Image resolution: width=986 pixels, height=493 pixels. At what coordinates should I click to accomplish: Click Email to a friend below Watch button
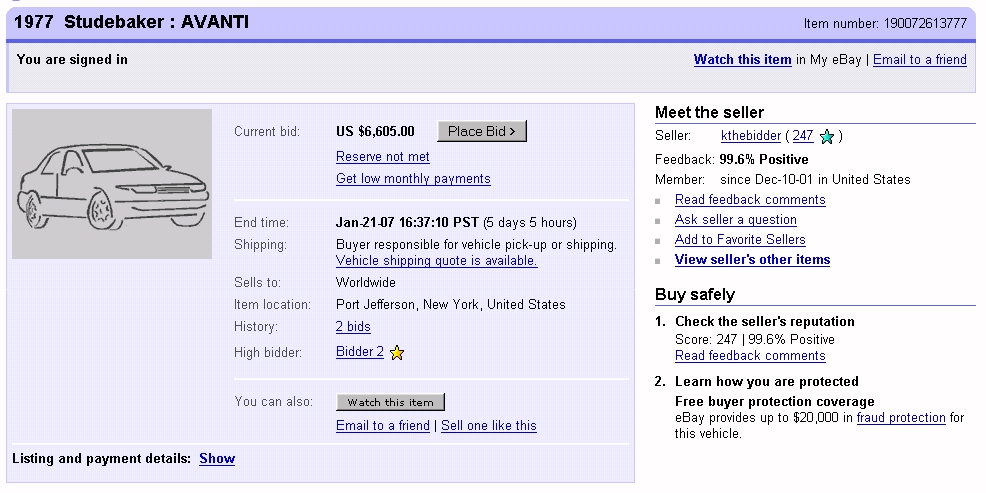point(383,426)
